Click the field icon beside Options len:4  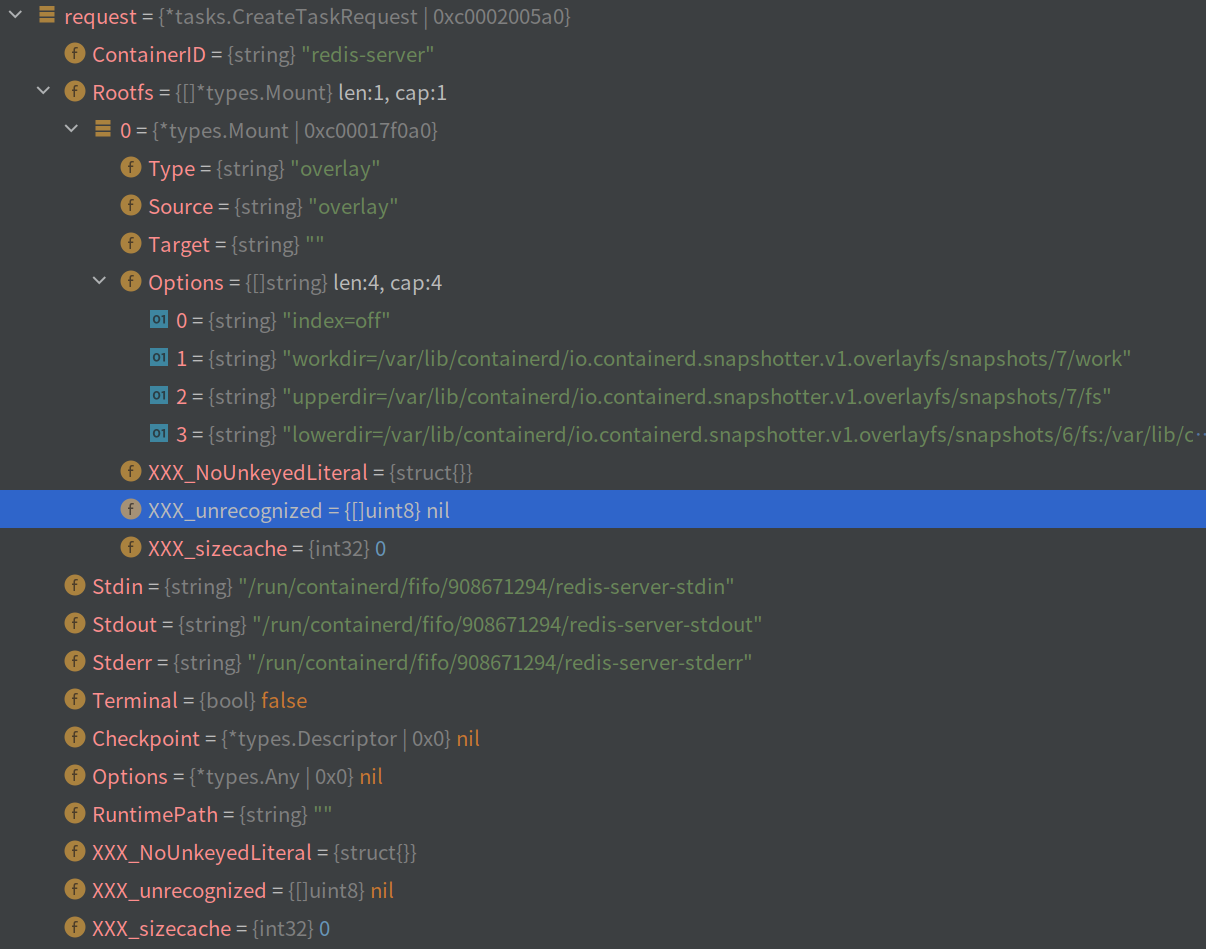130,282
